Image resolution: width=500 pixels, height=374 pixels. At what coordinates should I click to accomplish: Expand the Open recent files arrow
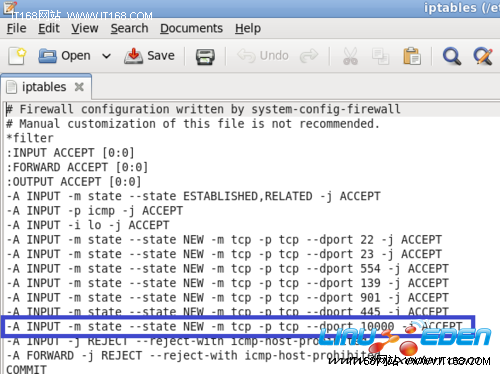(106, 56)
